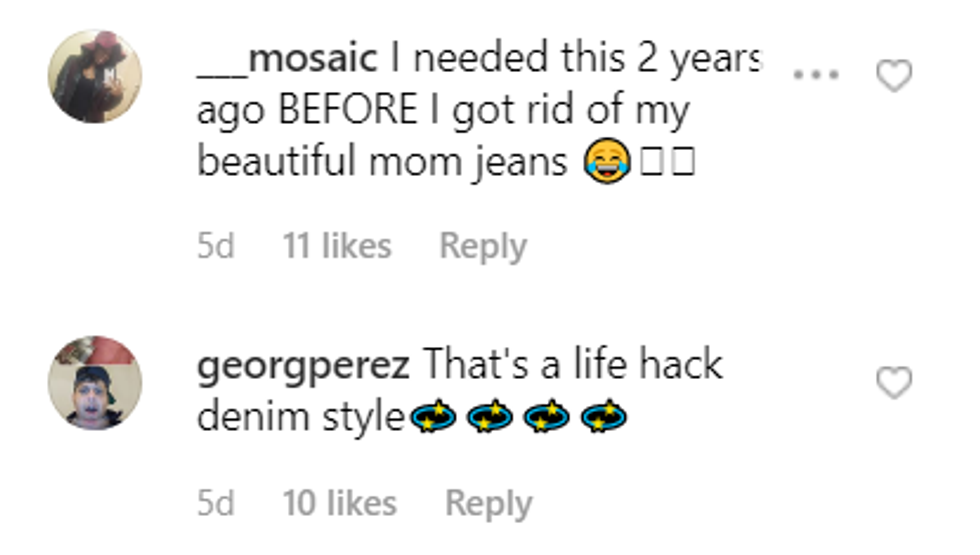Click the "That's a life hack" comment text
Viewport: 980px width, 555px height.
pyautogui.click(x=572, y=365)
